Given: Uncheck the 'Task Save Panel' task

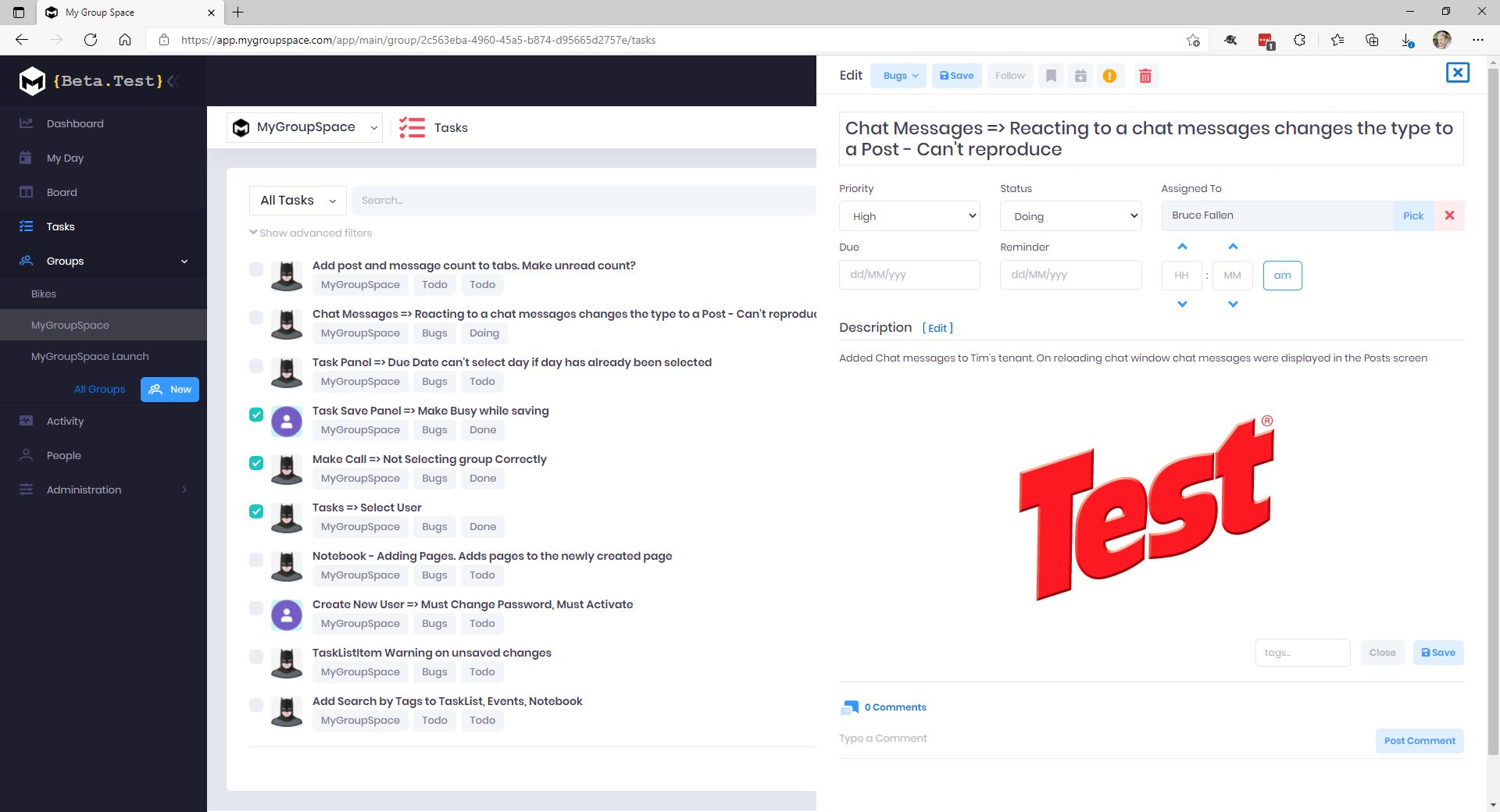Looking at the screenshot, I should coord(256,415).
